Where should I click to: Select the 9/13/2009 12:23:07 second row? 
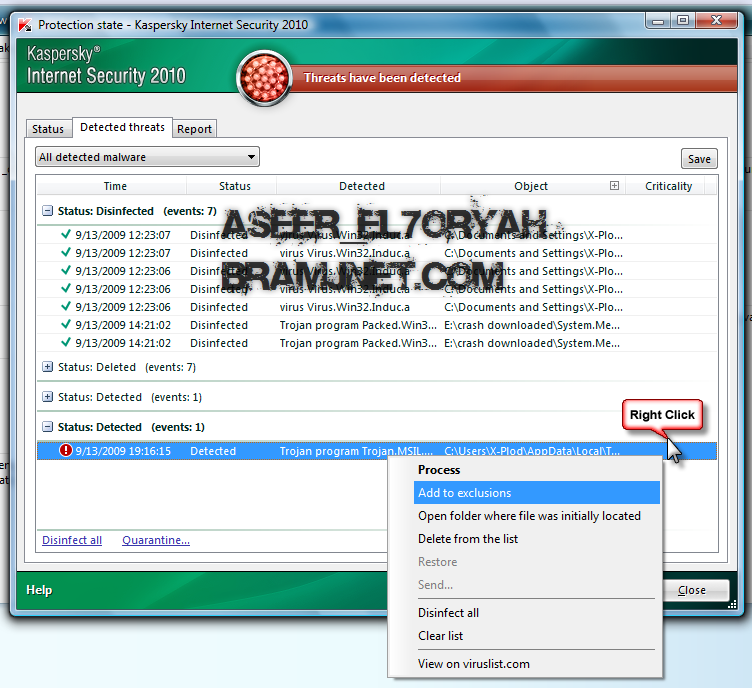tap(377, 253)
